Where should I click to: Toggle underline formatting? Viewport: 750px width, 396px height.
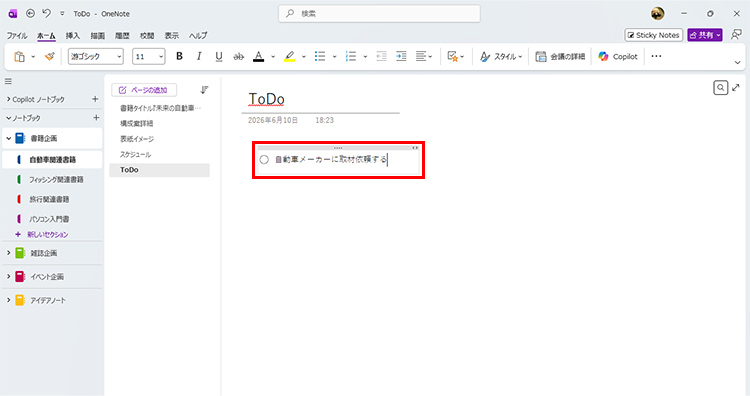click(x=219, y=56)
